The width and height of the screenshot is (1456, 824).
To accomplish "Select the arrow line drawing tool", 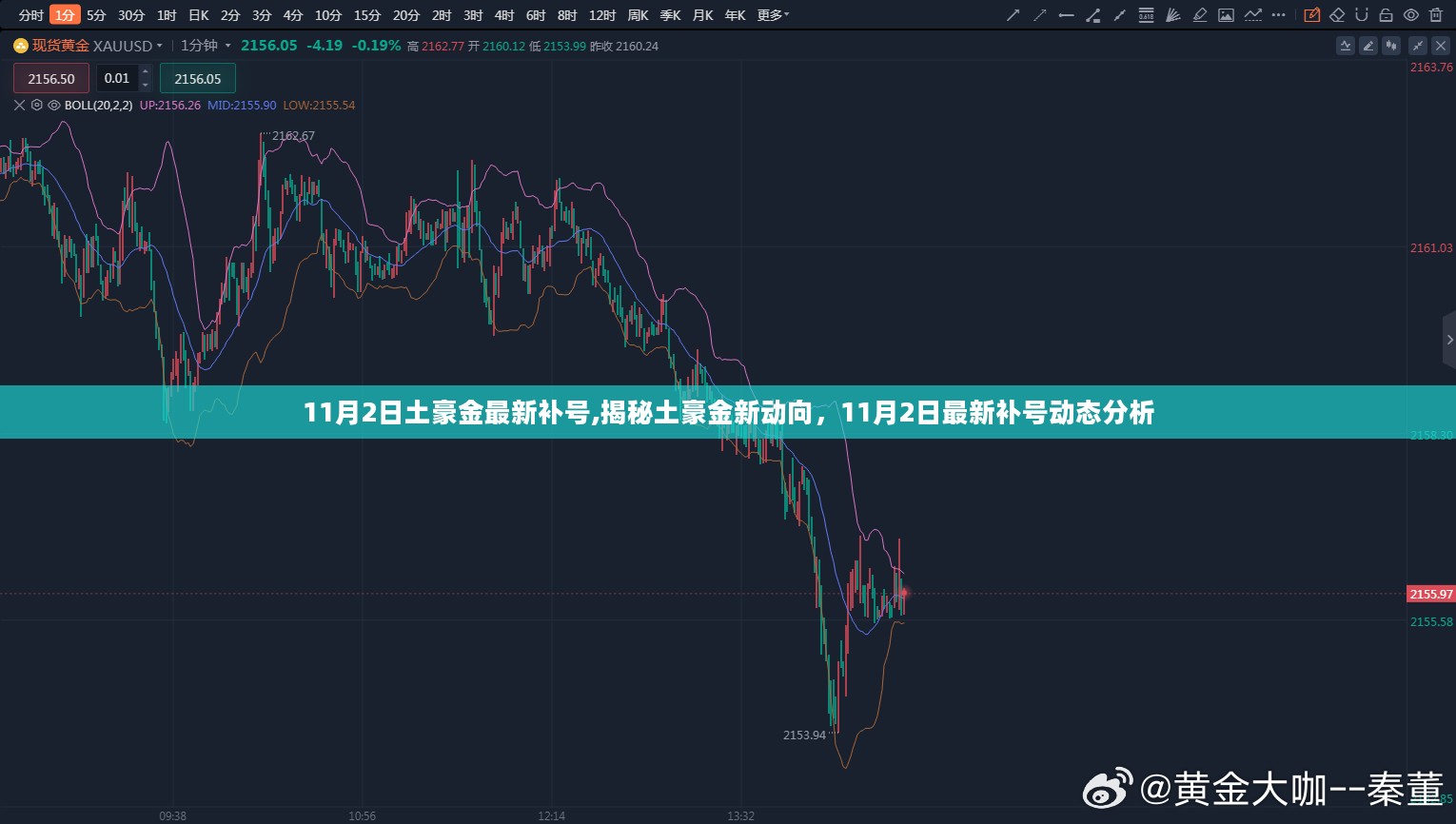I will click(1013, 15).
